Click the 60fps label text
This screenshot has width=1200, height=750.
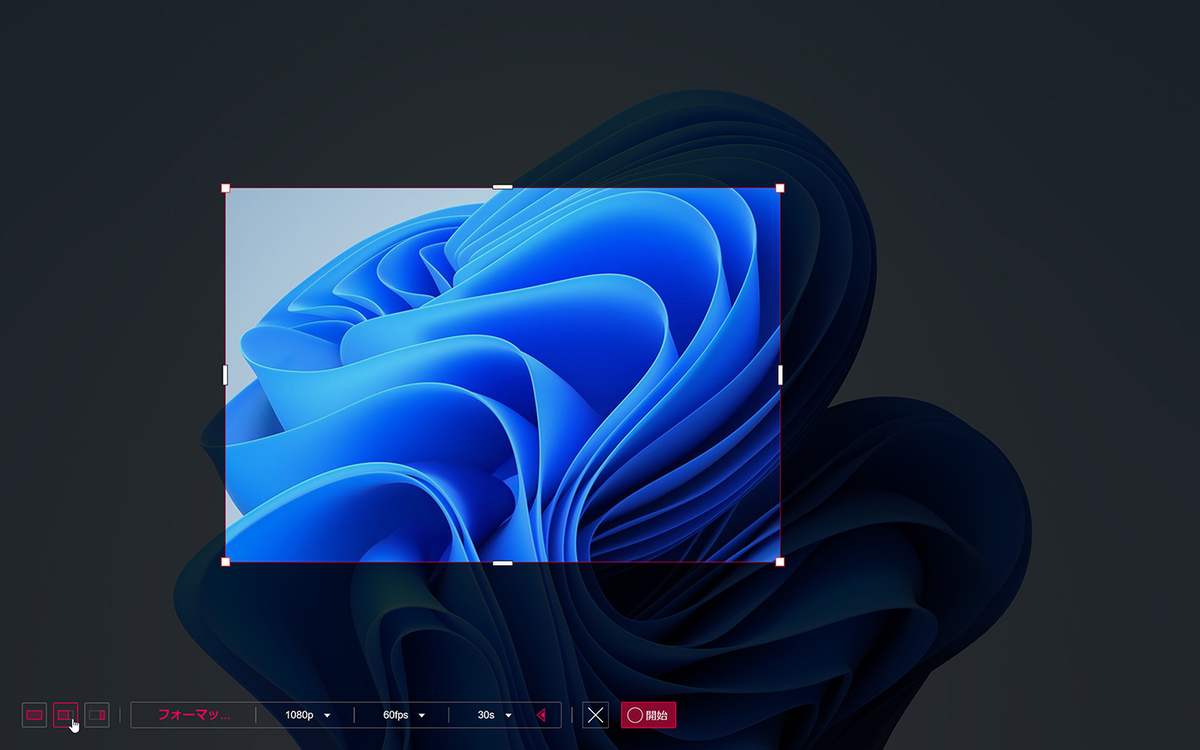pyautogui.click(x=397, y=715)
